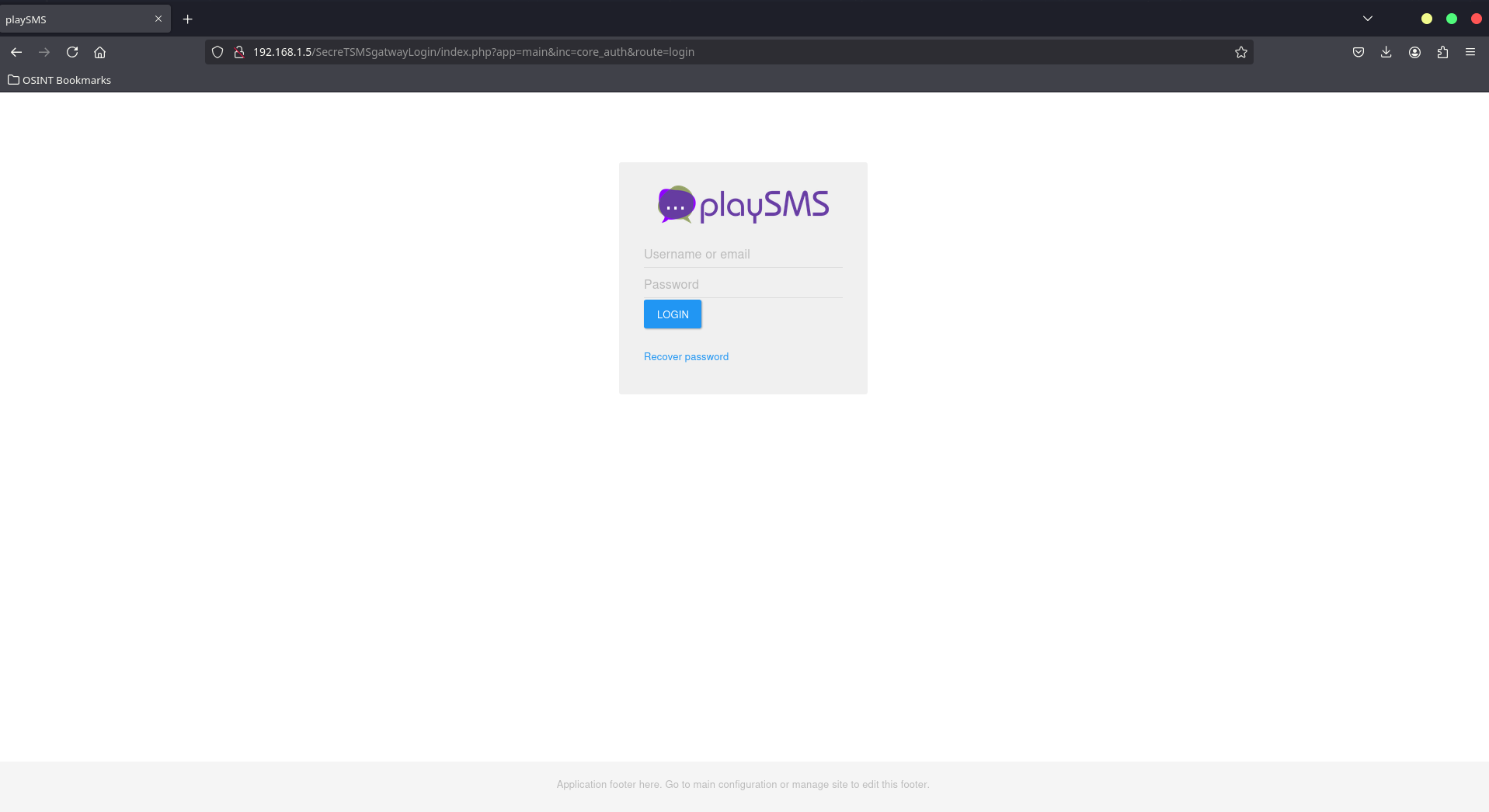This screenshot has width=1489, height=812.
Task: Submit with the LOGIN button
Action: tap(673, 314)
